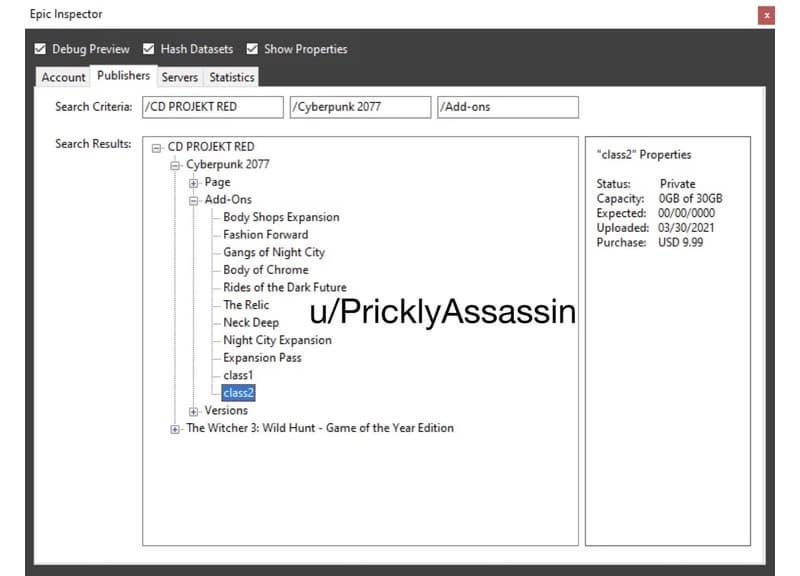Expand The Witcher 3 Game of the Year node
Viewport: 800px width, 576px height.
[x=175, y=429]
